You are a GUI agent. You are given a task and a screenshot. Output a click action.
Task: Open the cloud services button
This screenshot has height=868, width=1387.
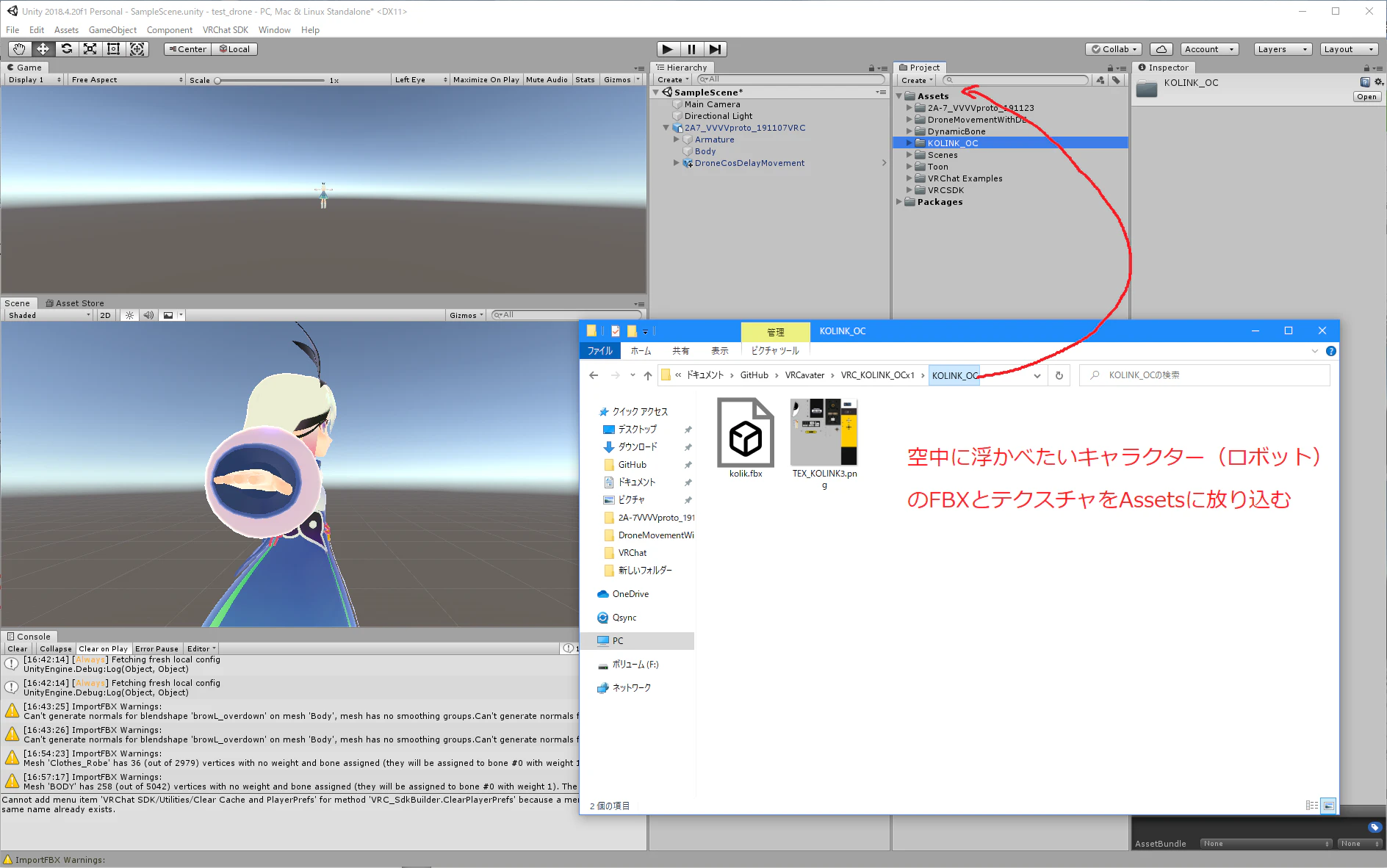click(1161, 49)
